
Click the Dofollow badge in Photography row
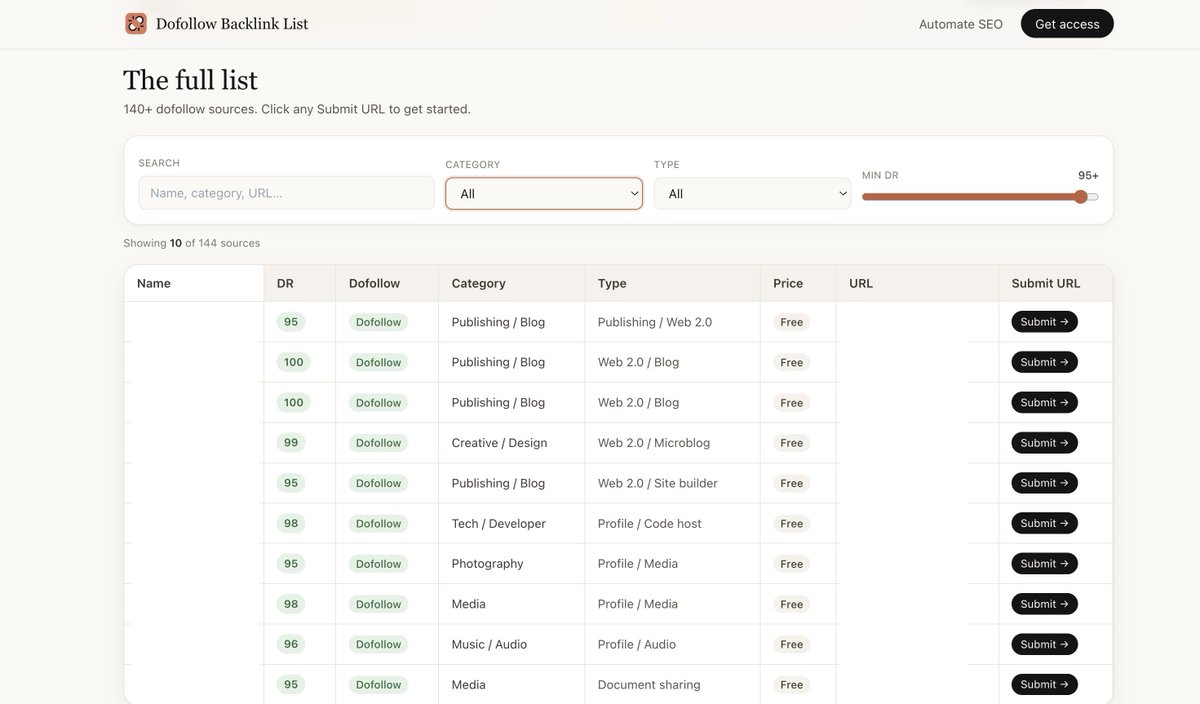point(379,564)
